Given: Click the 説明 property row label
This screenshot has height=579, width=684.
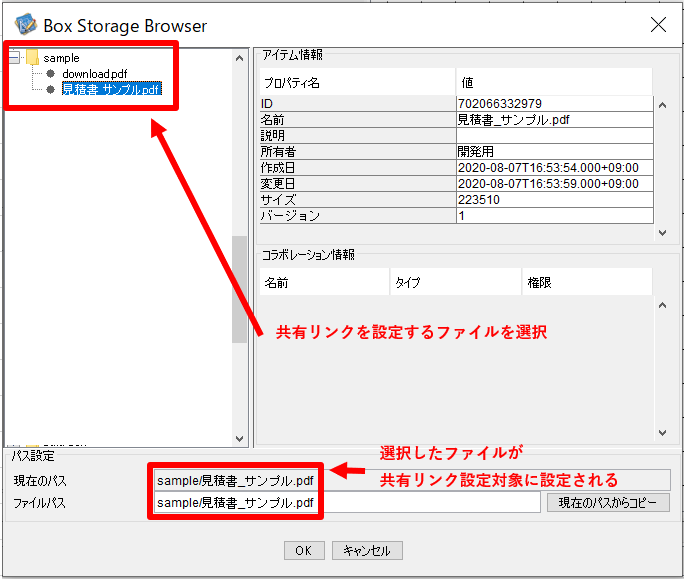Looking at the screenshot, I should (x=358, y=136).
